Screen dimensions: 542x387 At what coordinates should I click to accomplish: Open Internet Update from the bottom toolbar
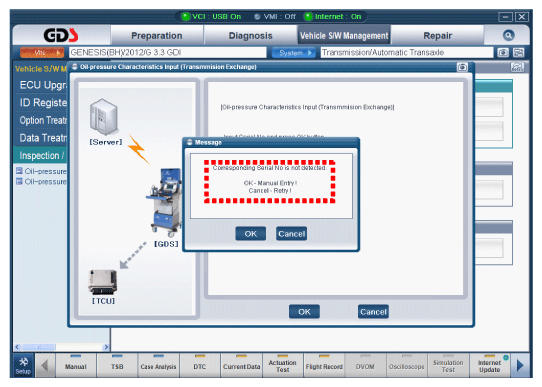tap(490, 366)
